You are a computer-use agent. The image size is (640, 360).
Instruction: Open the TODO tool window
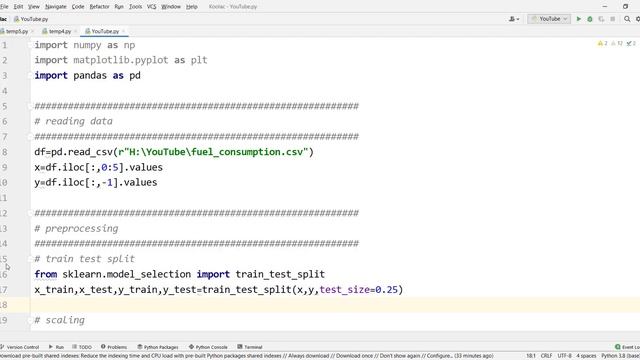coord(82,347)
